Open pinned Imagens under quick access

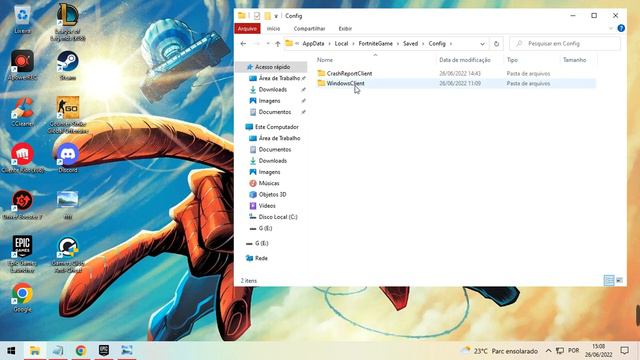tap(269, 100)
